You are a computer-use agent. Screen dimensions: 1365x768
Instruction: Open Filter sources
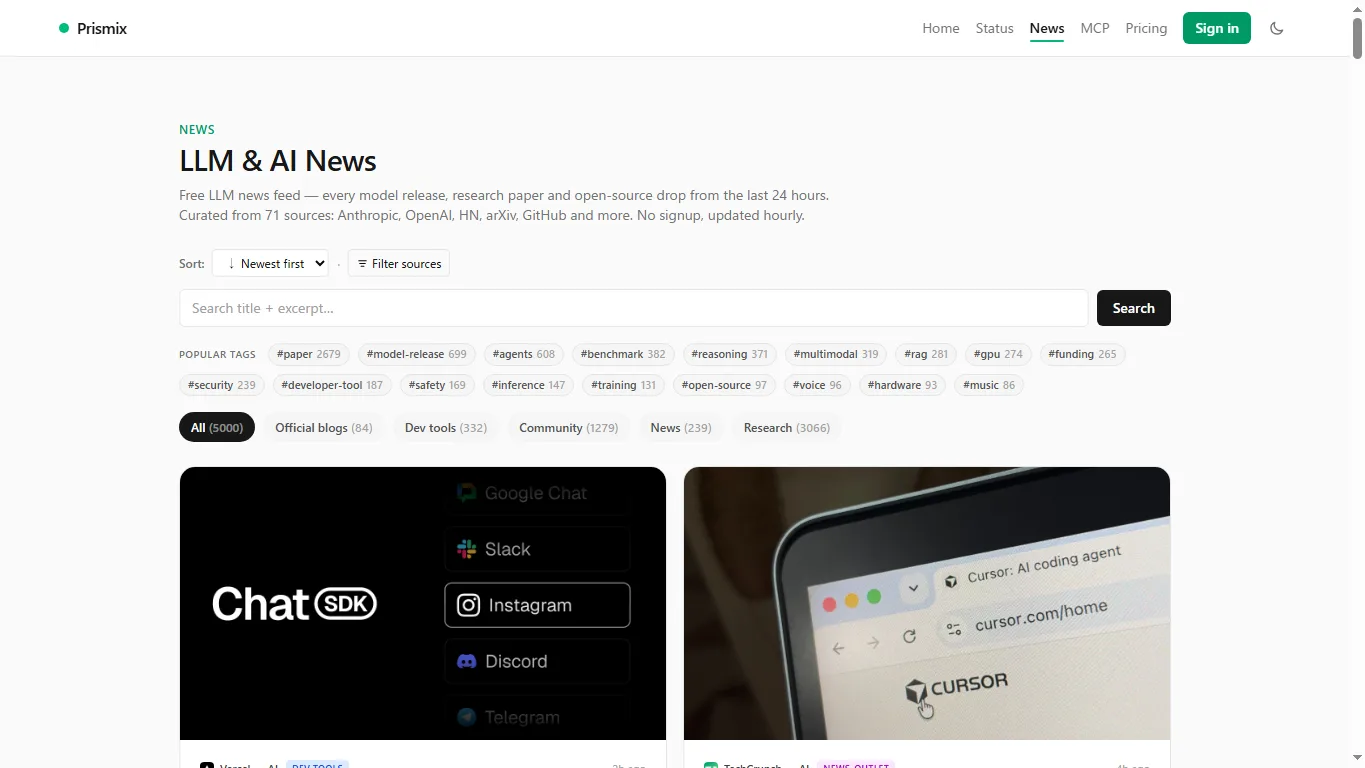pyautogui.click(x=399, y=263)
